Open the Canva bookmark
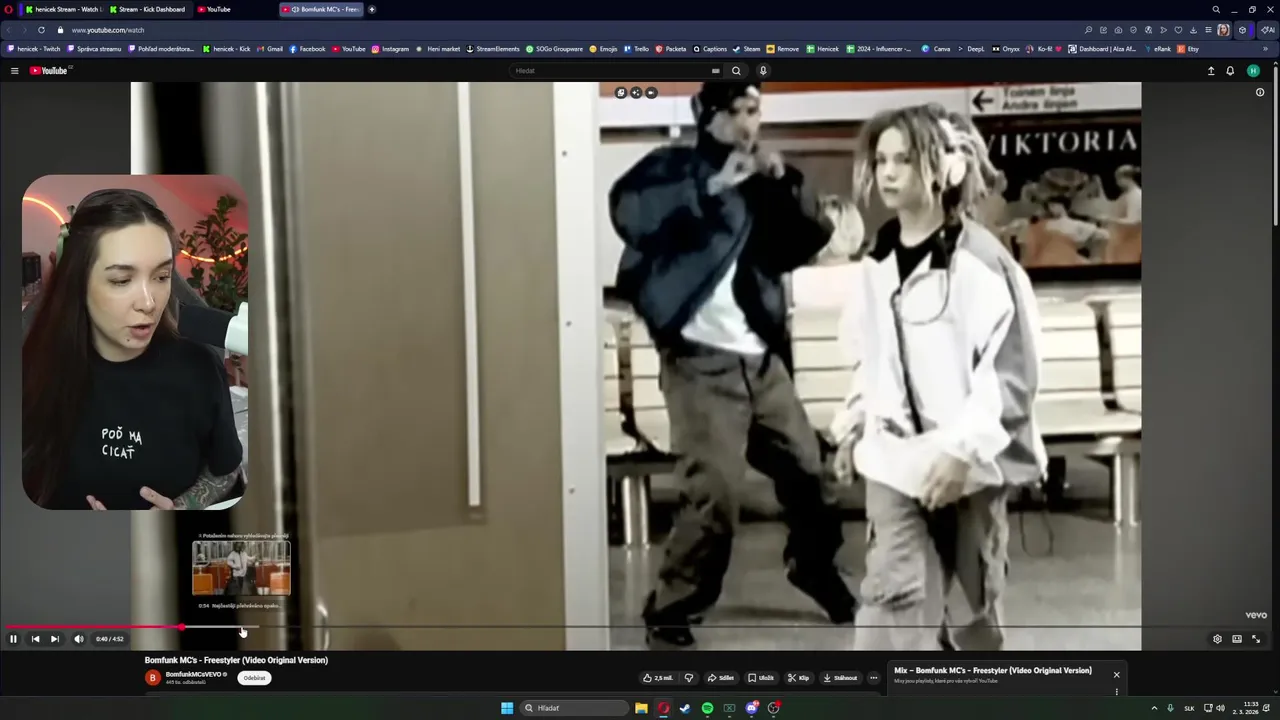 [x=936, y=49]
